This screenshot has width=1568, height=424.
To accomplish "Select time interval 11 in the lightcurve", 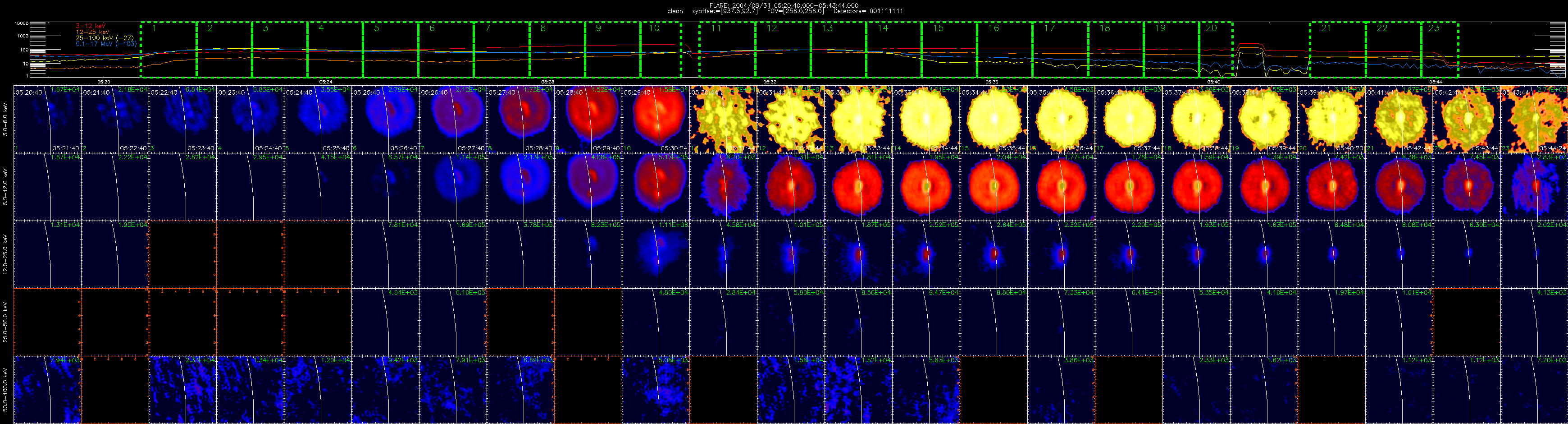I will pos(727,50).
